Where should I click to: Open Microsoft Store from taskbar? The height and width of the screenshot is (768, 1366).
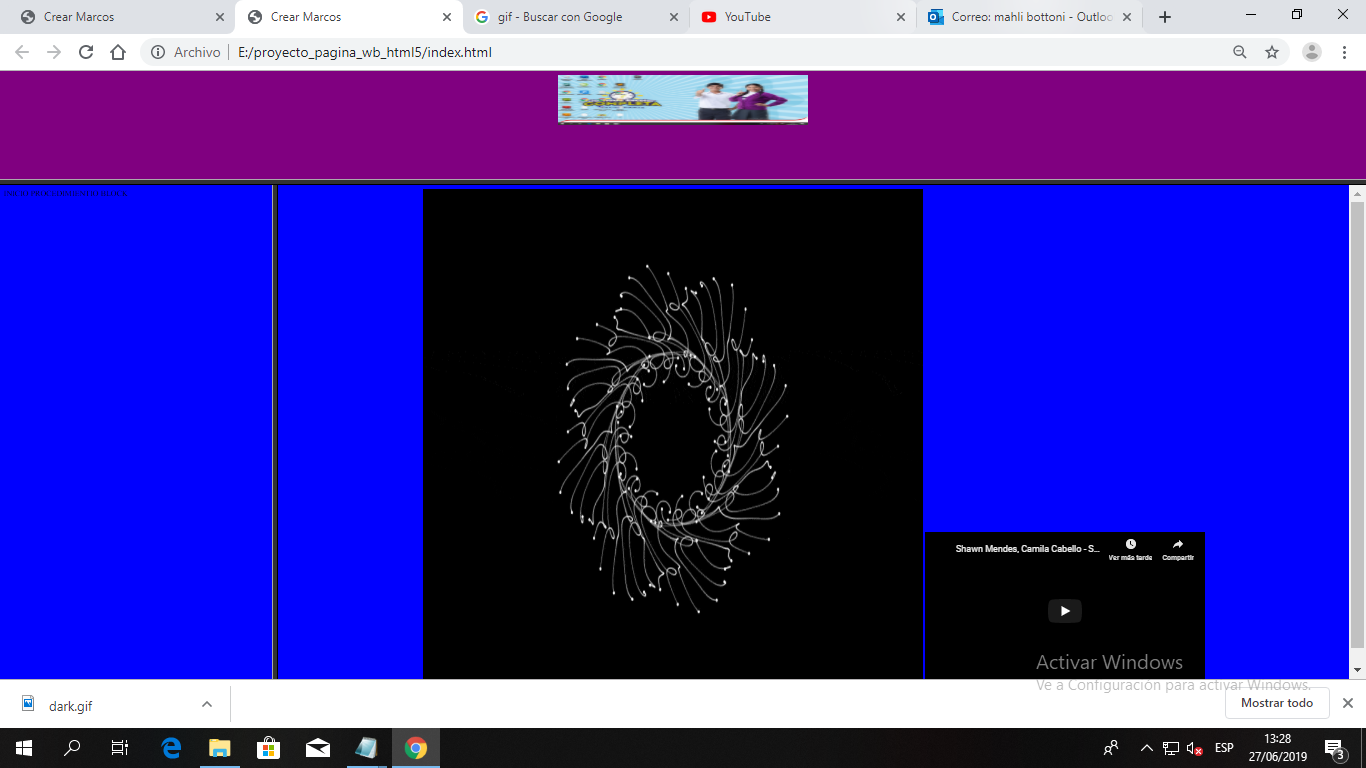(269, 748)
